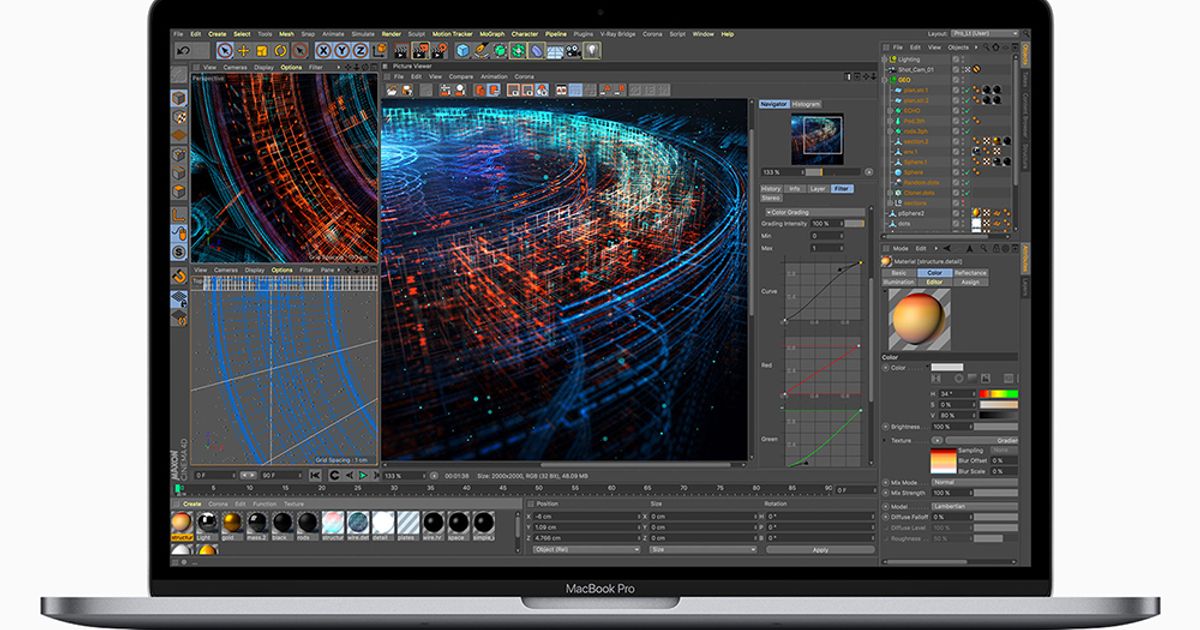The width and height of the screenshot is (1200, 630).
Task: Click the spline pen tool icon
Action: pyautogui.click(x=482, y=50)
